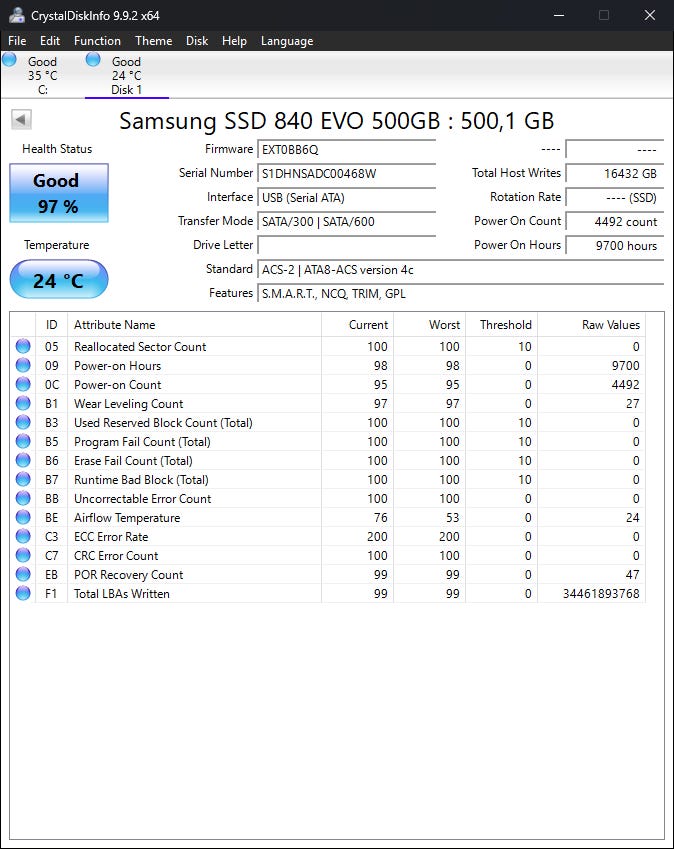Click the CRC Error Count attribute name
Viewport: 674px width, 849px height.
pyautogui.click(x=116, y=556)
